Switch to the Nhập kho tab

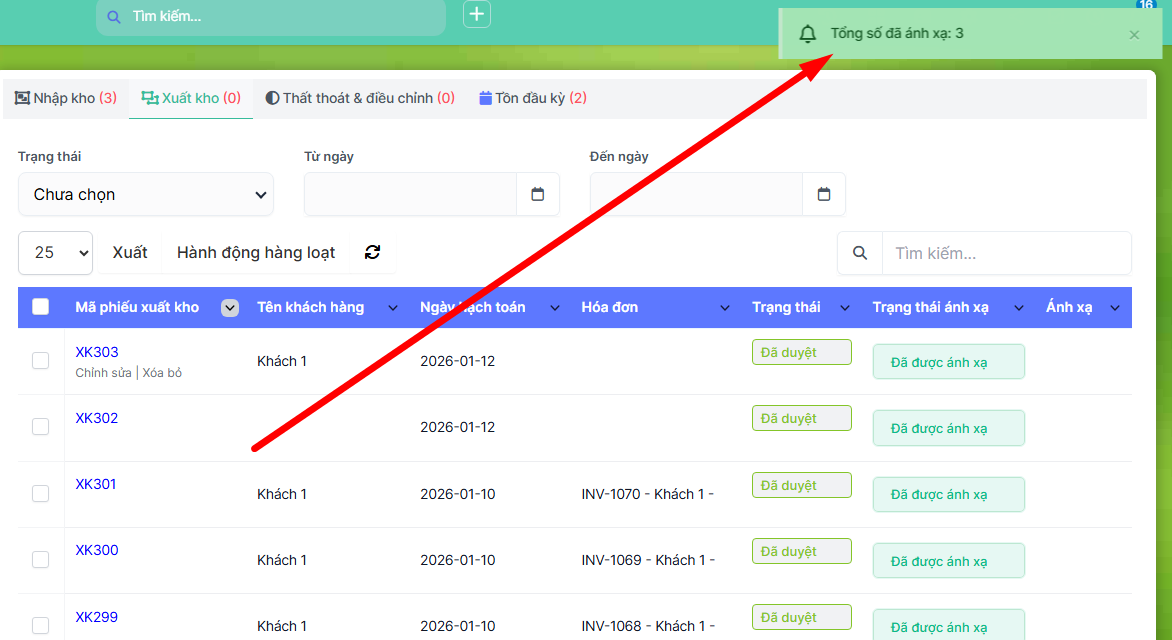(x=66, y=98)
